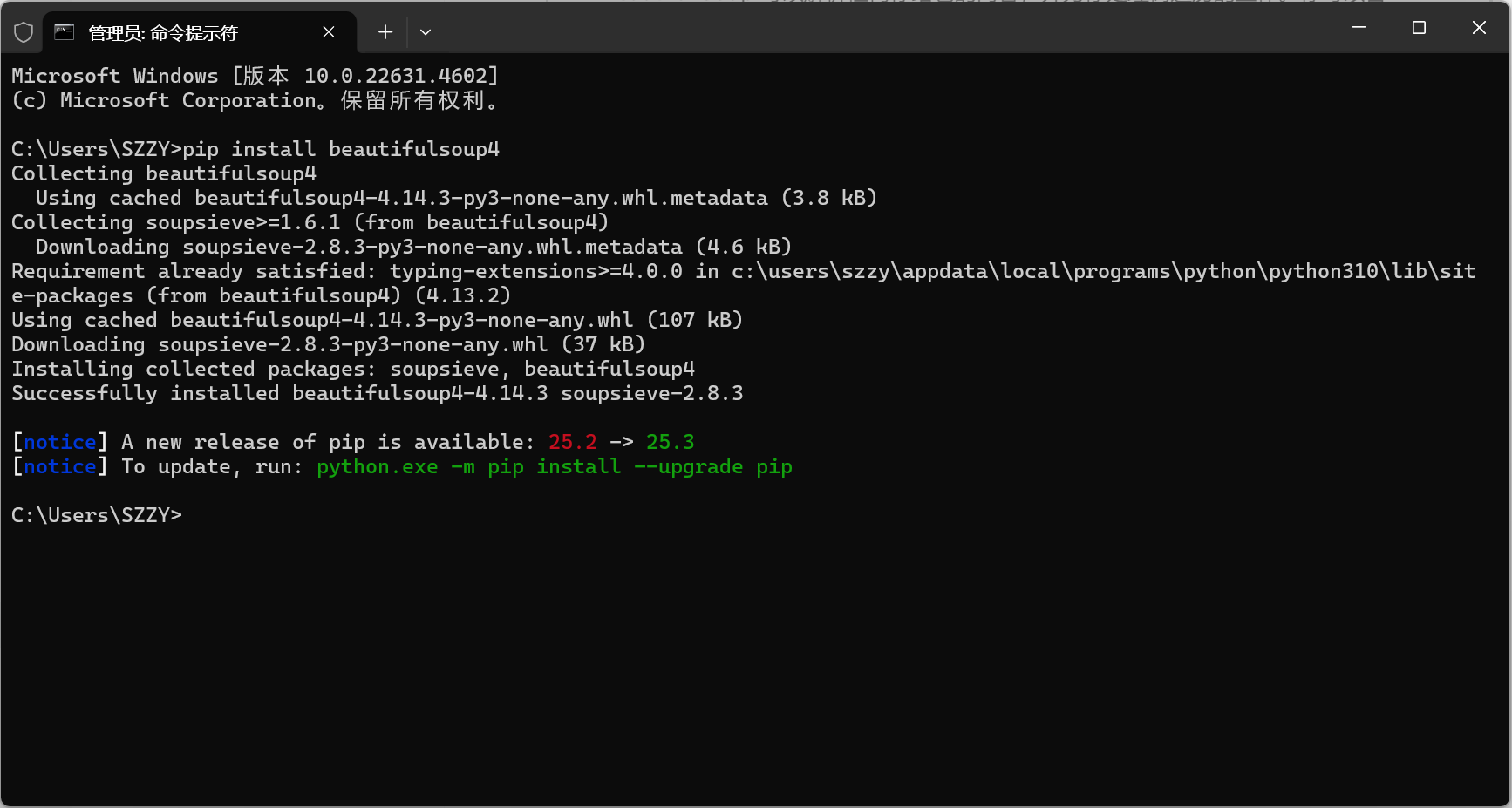Maximize the terminal window
The image size is (1512, 808).
(x=1419, y=28)
